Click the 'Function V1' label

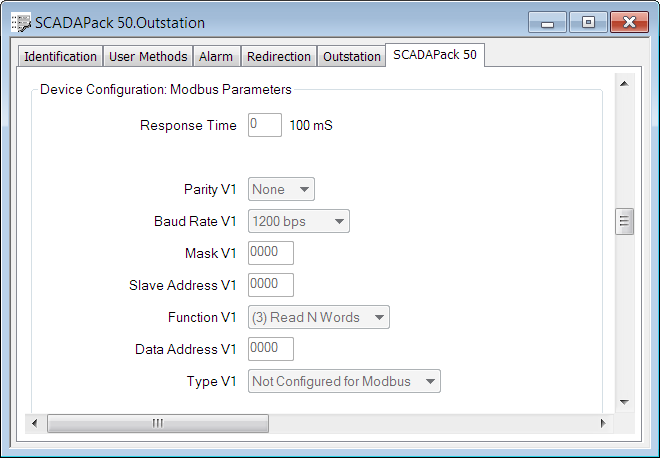coord(202,317)
